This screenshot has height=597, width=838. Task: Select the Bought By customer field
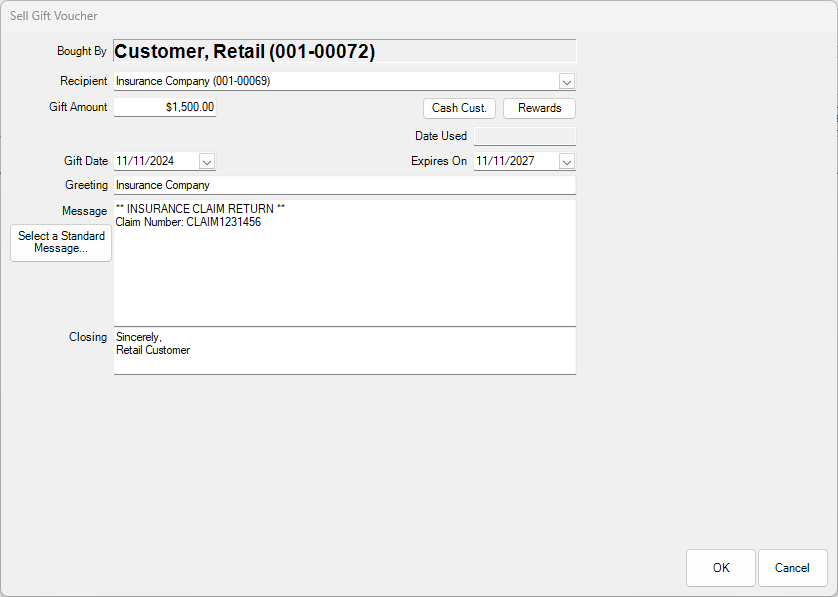click(345, 52)
